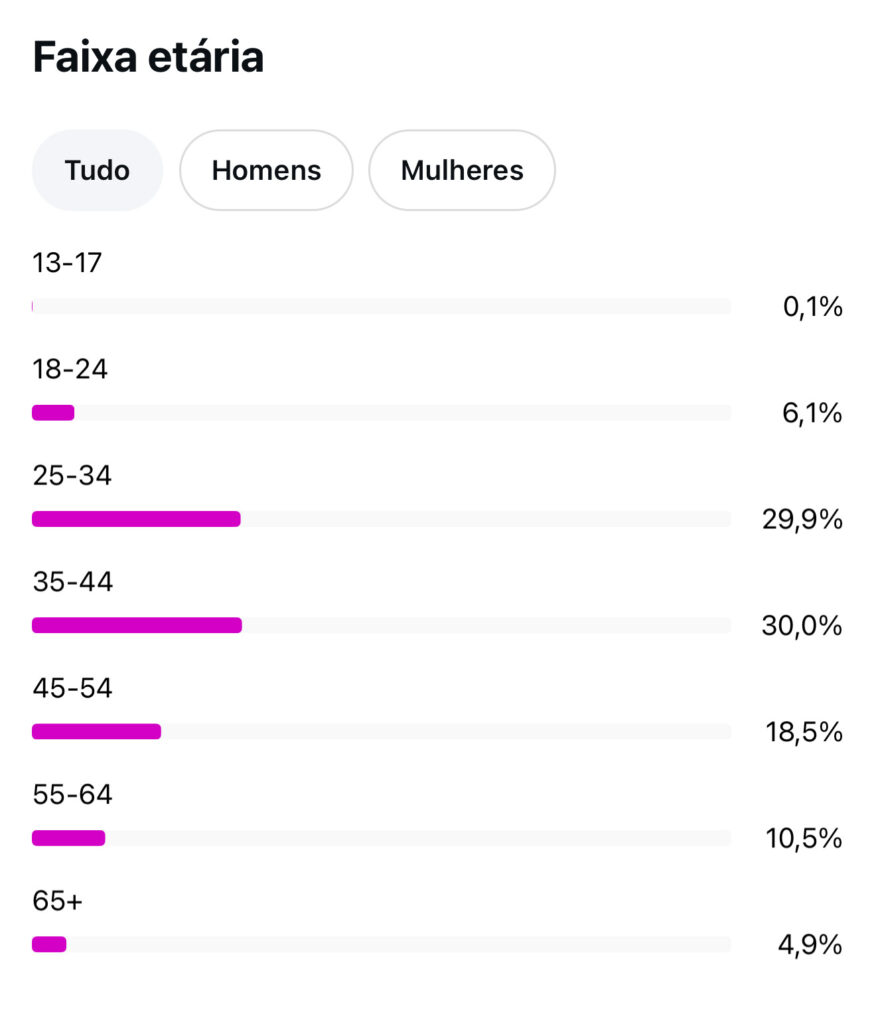Switch to the Homens filter tab

[x=266, y=170]
